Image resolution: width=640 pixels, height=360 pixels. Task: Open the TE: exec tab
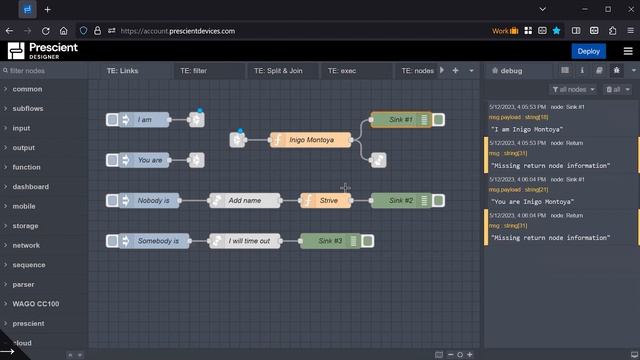click(x=342, y=71)
